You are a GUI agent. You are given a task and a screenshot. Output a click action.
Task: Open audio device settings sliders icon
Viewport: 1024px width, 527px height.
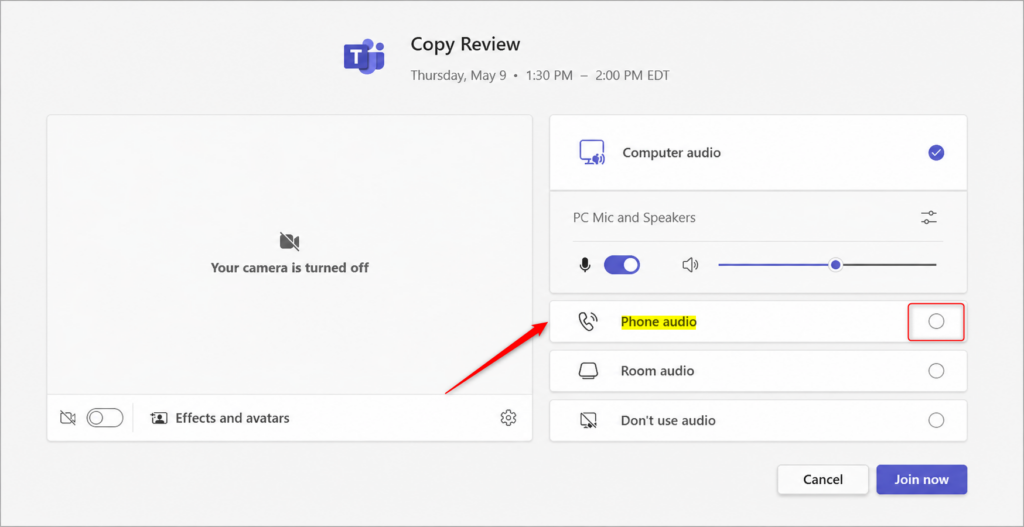[929, 217]
